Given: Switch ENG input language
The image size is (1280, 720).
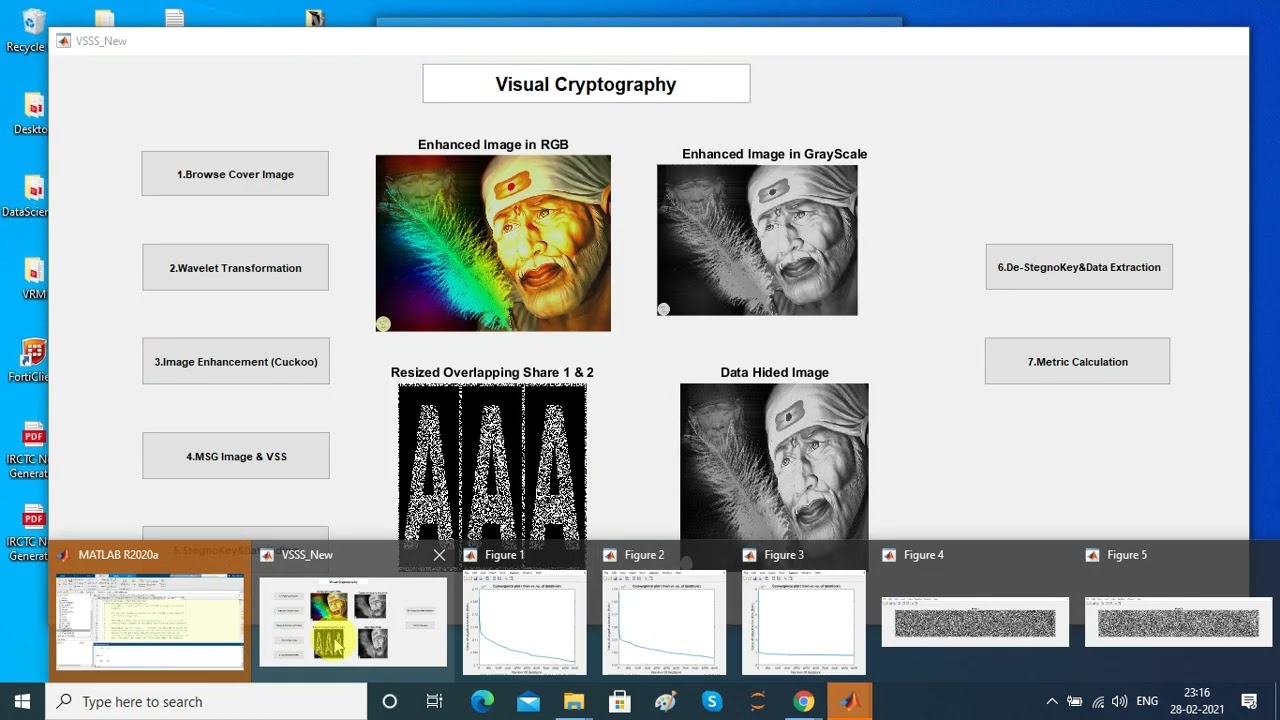Looking at the screenshot, I should (x=1147, y=702).
